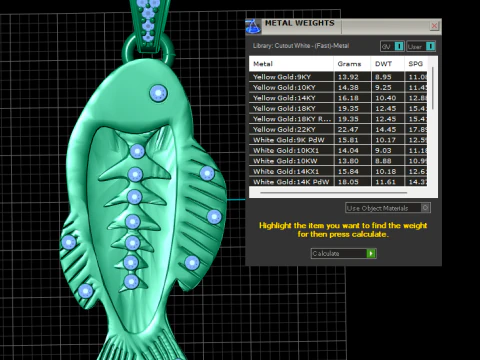Select the Yellow Gold:18KY row
The height and width of the screenshot is (360, 480).
click(x=338, y=109)
